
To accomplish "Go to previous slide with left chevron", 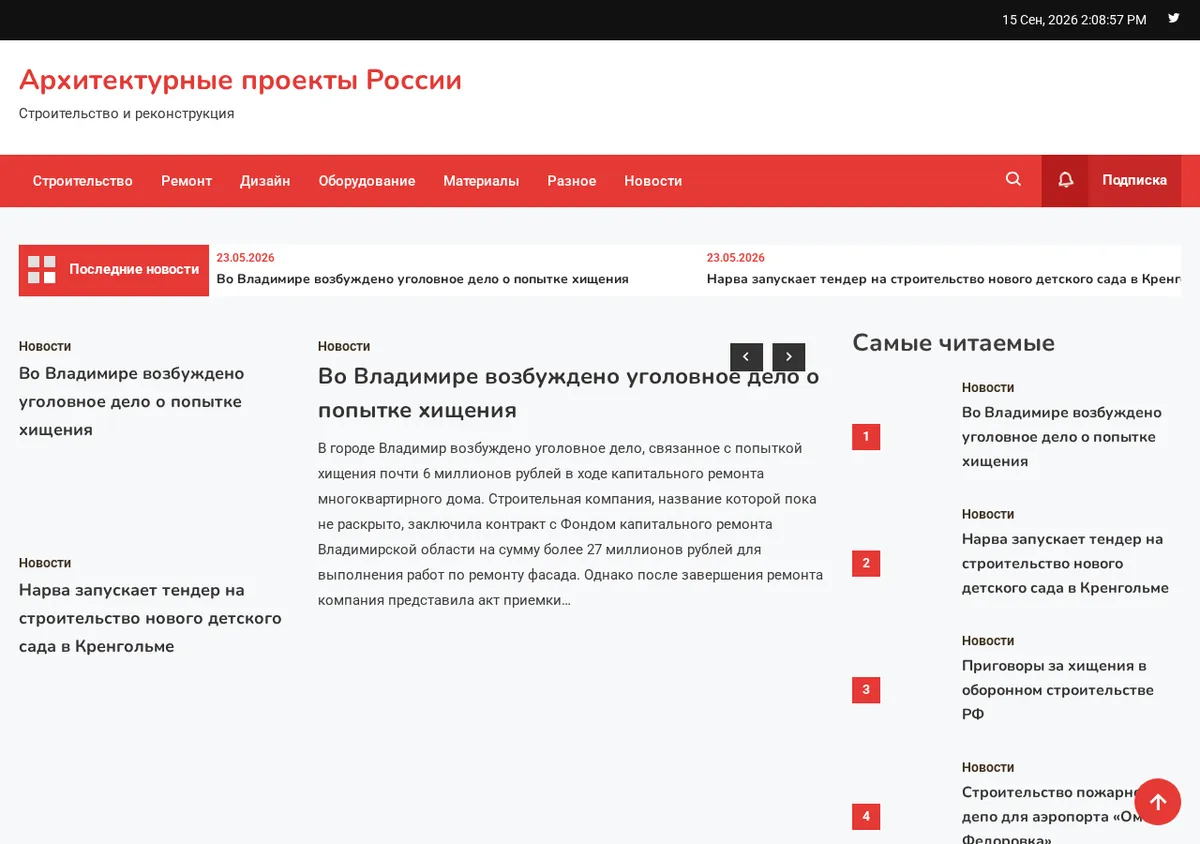I will coord(746,357).
